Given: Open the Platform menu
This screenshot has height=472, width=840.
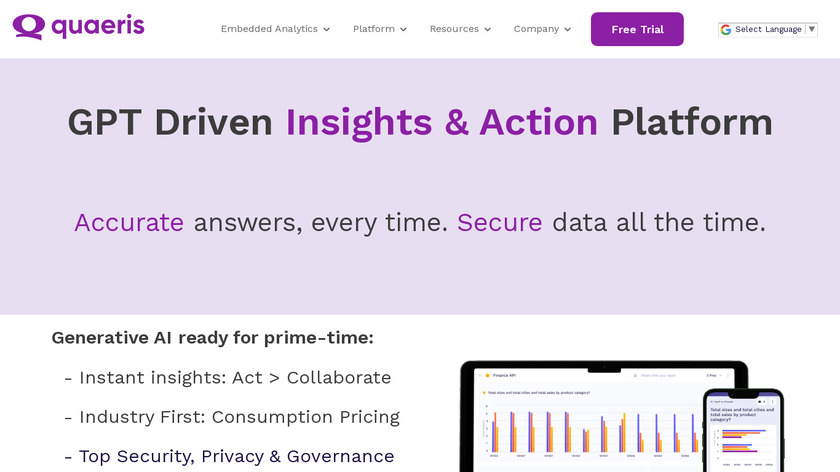Looking at the screenshot, I should pos(373,29).
